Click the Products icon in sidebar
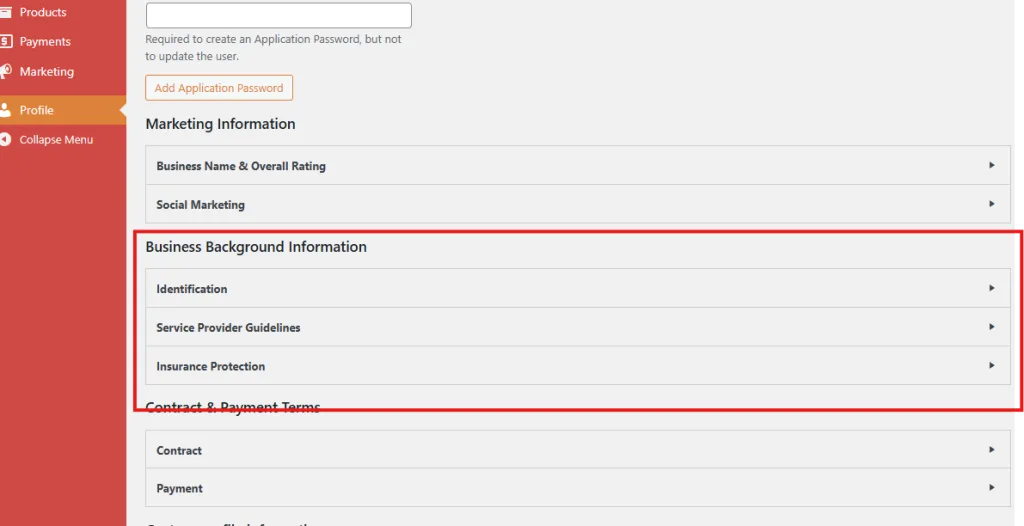The width and height of the screenshot is (1024, 526). coord(6,12)
